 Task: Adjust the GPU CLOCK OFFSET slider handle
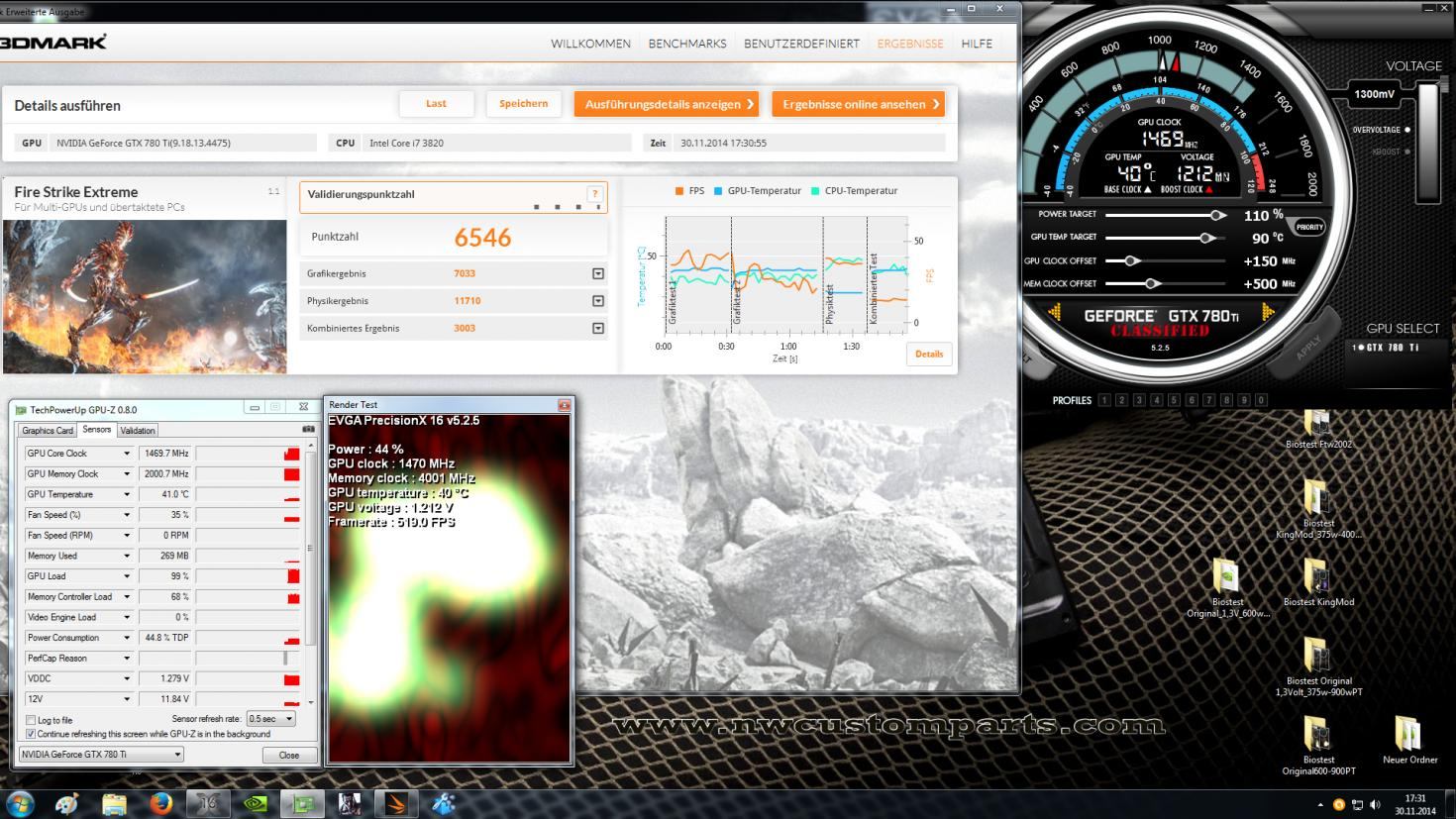pos(1131,260)
